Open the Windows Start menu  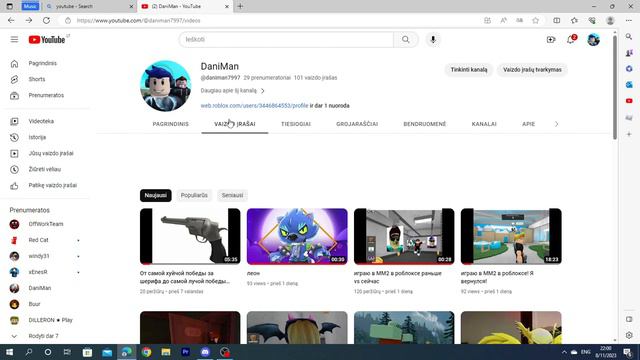coord(9,352)
